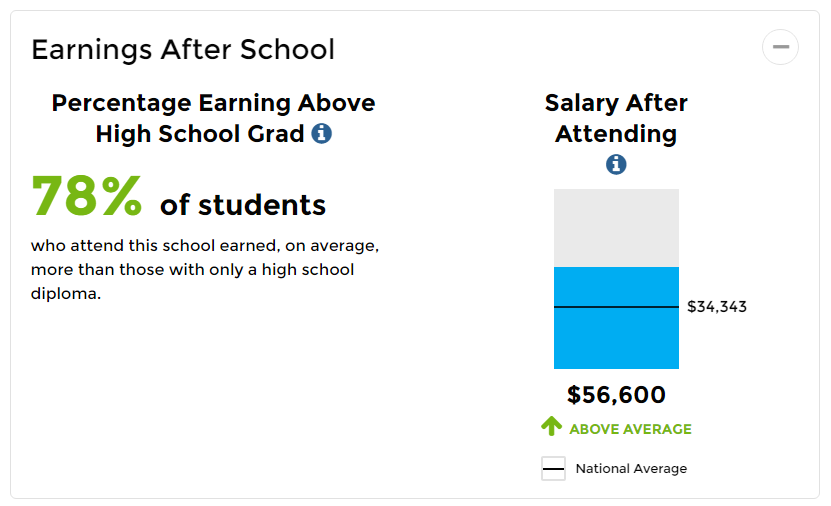Click the 'Percentage Earning Above' heading line
Screen dimensions: 831x506
pos(213,103)
